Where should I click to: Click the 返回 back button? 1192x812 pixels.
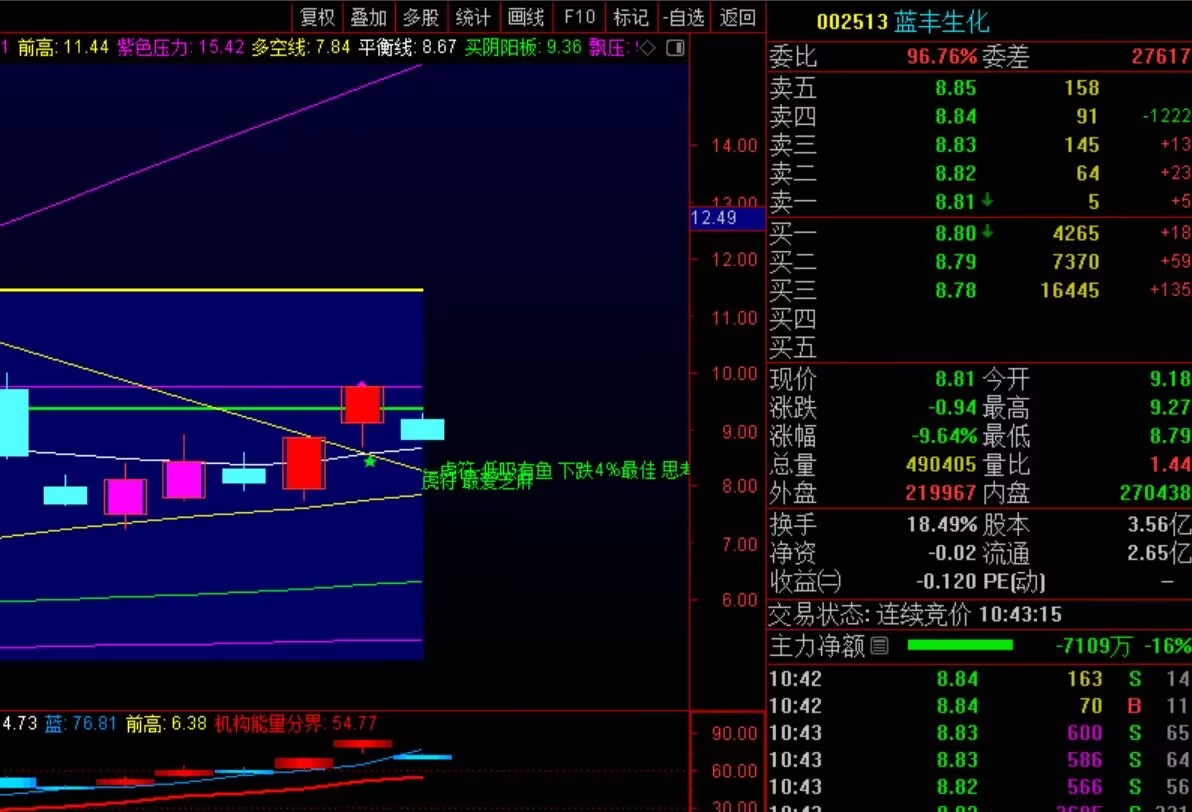(737, 17)
